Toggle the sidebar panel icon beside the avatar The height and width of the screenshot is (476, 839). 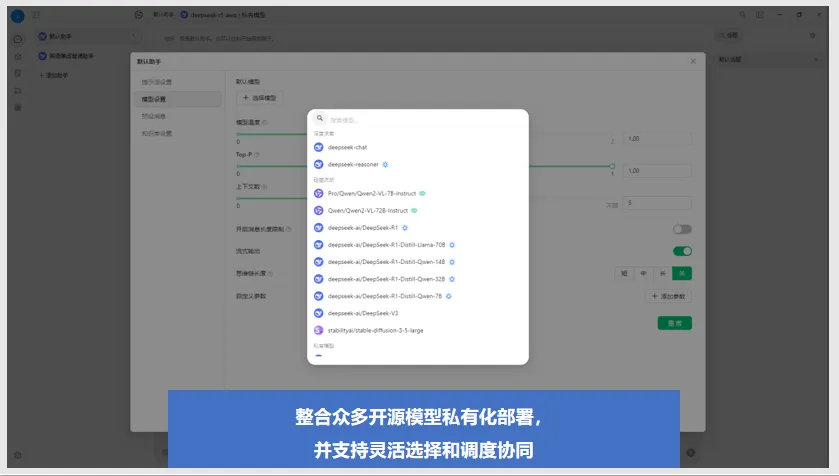pyautogui.click(x=35, y=15)
